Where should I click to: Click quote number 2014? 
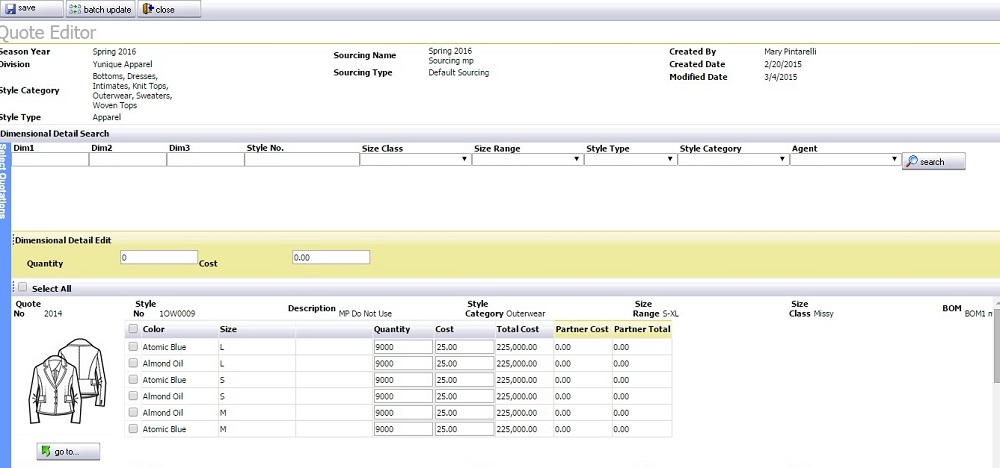[54, 314]
